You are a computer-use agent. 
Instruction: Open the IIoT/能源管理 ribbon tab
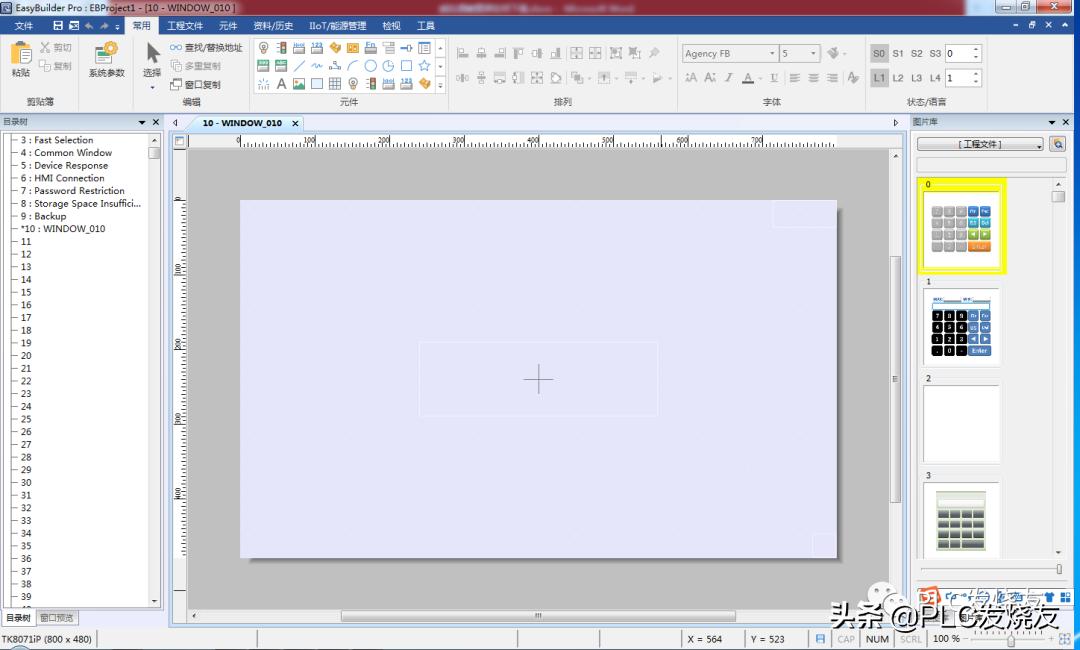point(337,26)
